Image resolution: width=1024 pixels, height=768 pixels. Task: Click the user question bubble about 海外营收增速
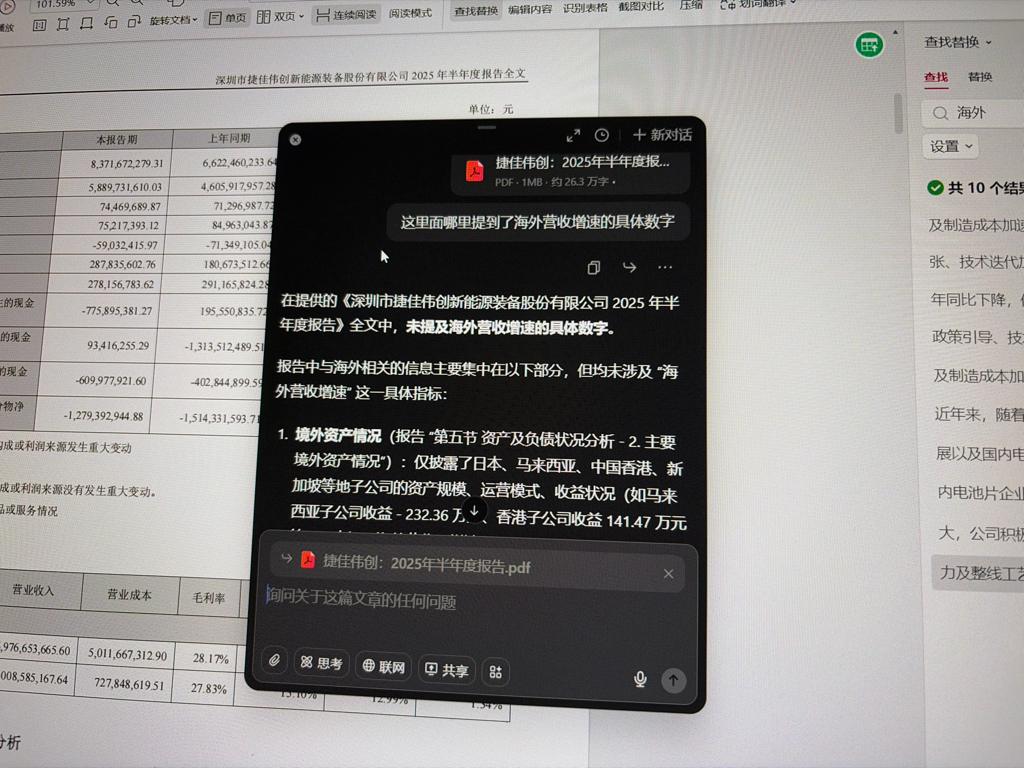pyautogui.click(x=537, y=222)
